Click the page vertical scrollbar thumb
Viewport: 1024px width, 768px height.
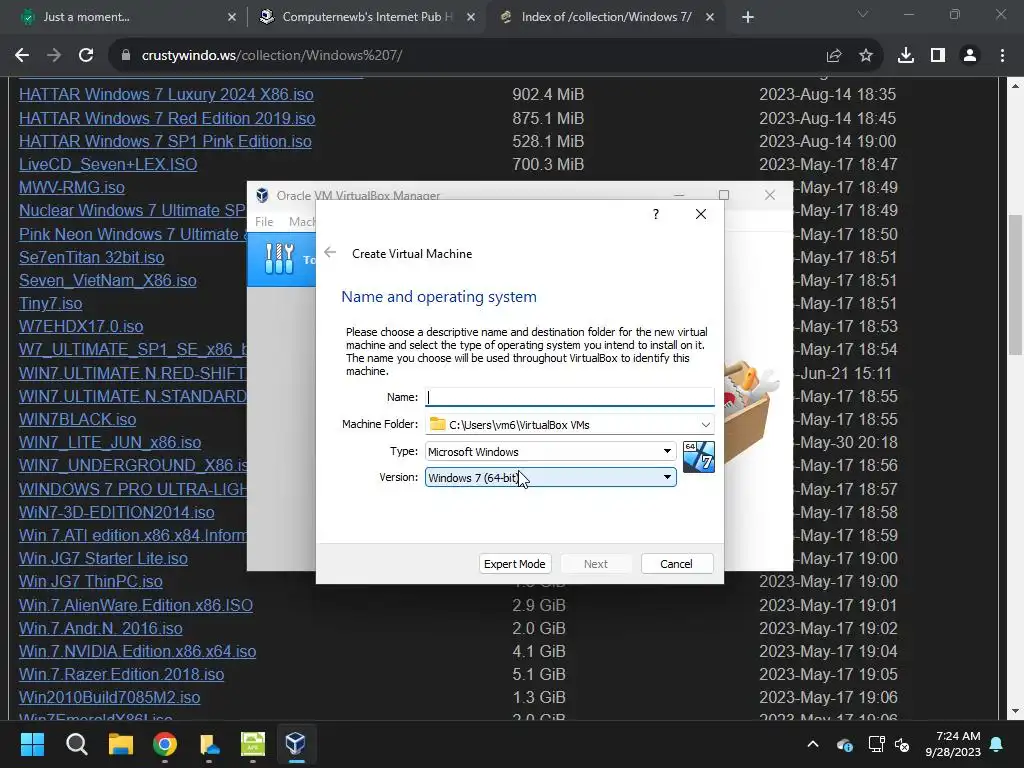coord(1015,285)
